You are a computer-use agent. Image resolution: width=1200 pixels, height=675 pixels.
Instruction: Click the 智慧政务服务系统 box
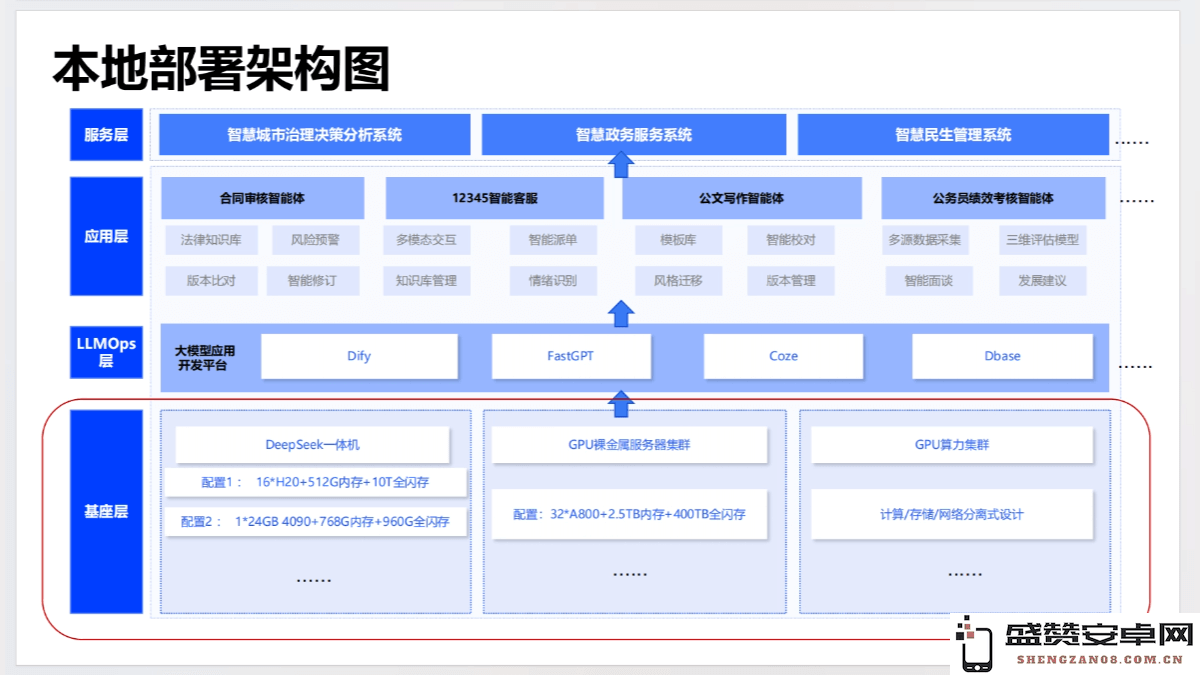[x=634, y=135]
